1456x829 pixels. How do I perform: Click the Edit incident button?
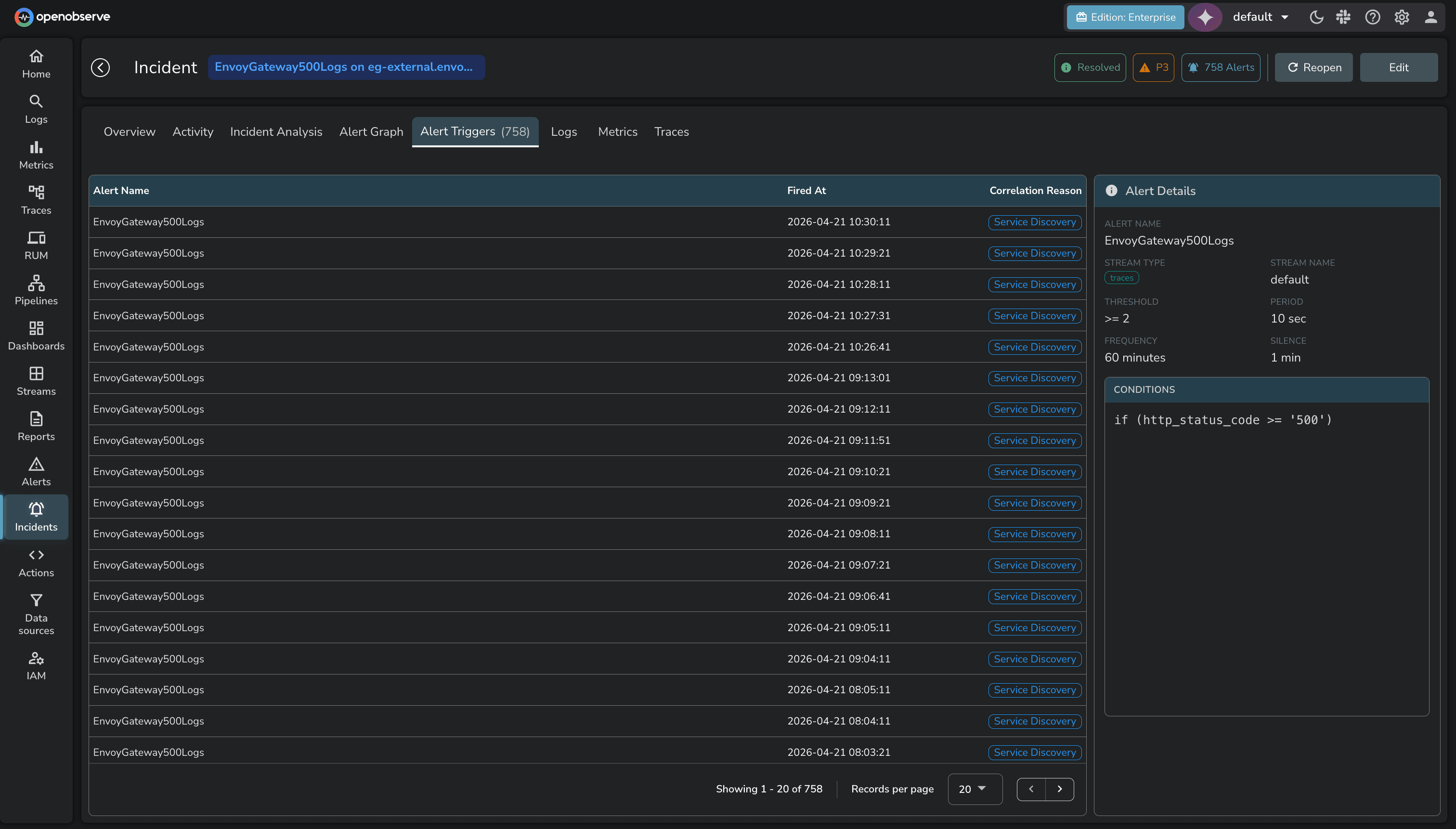[x=1399, y=67]
